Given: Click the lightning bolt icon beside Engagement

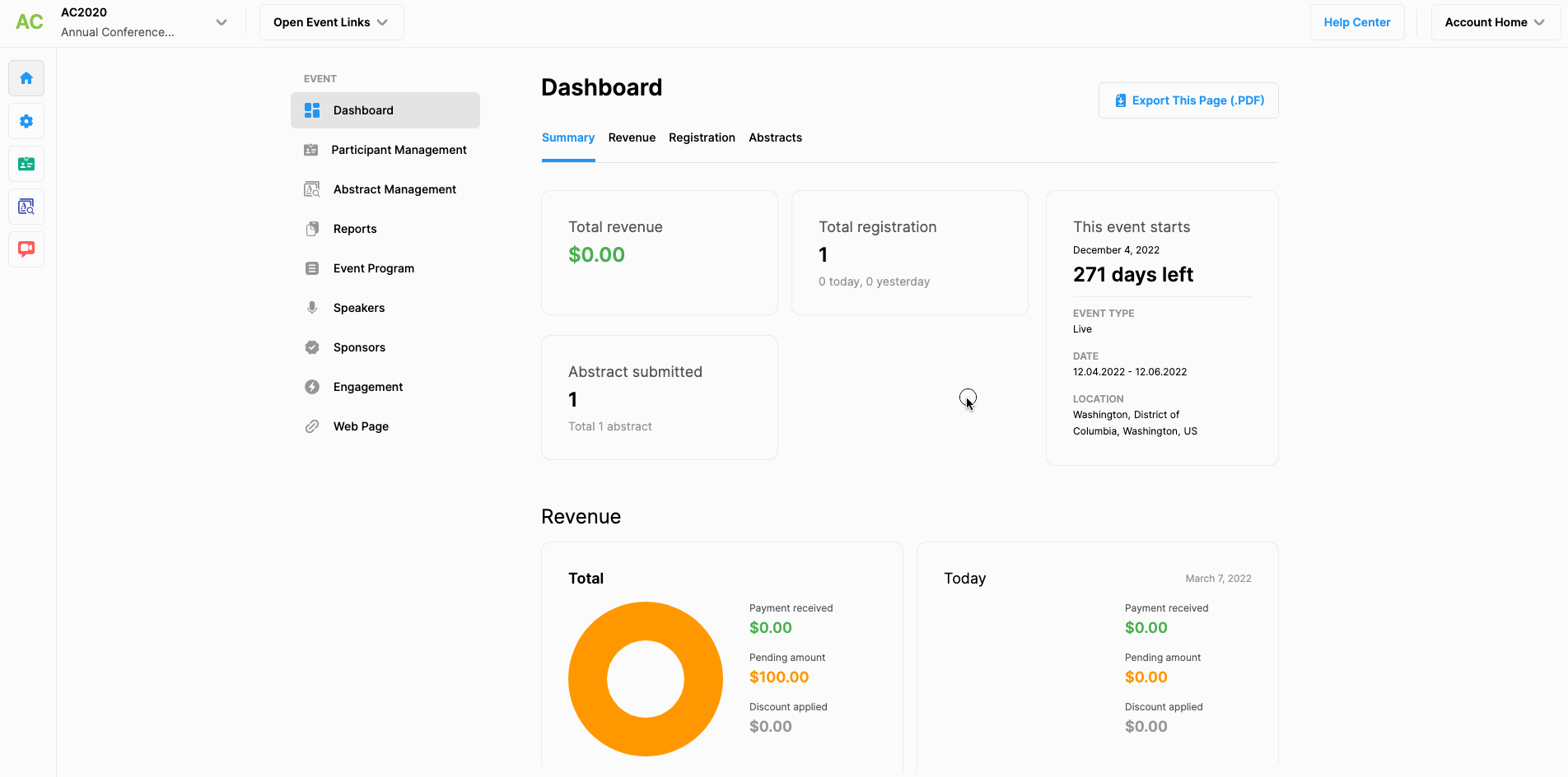Looking at the screenshot, I should [x=312, y=387].
